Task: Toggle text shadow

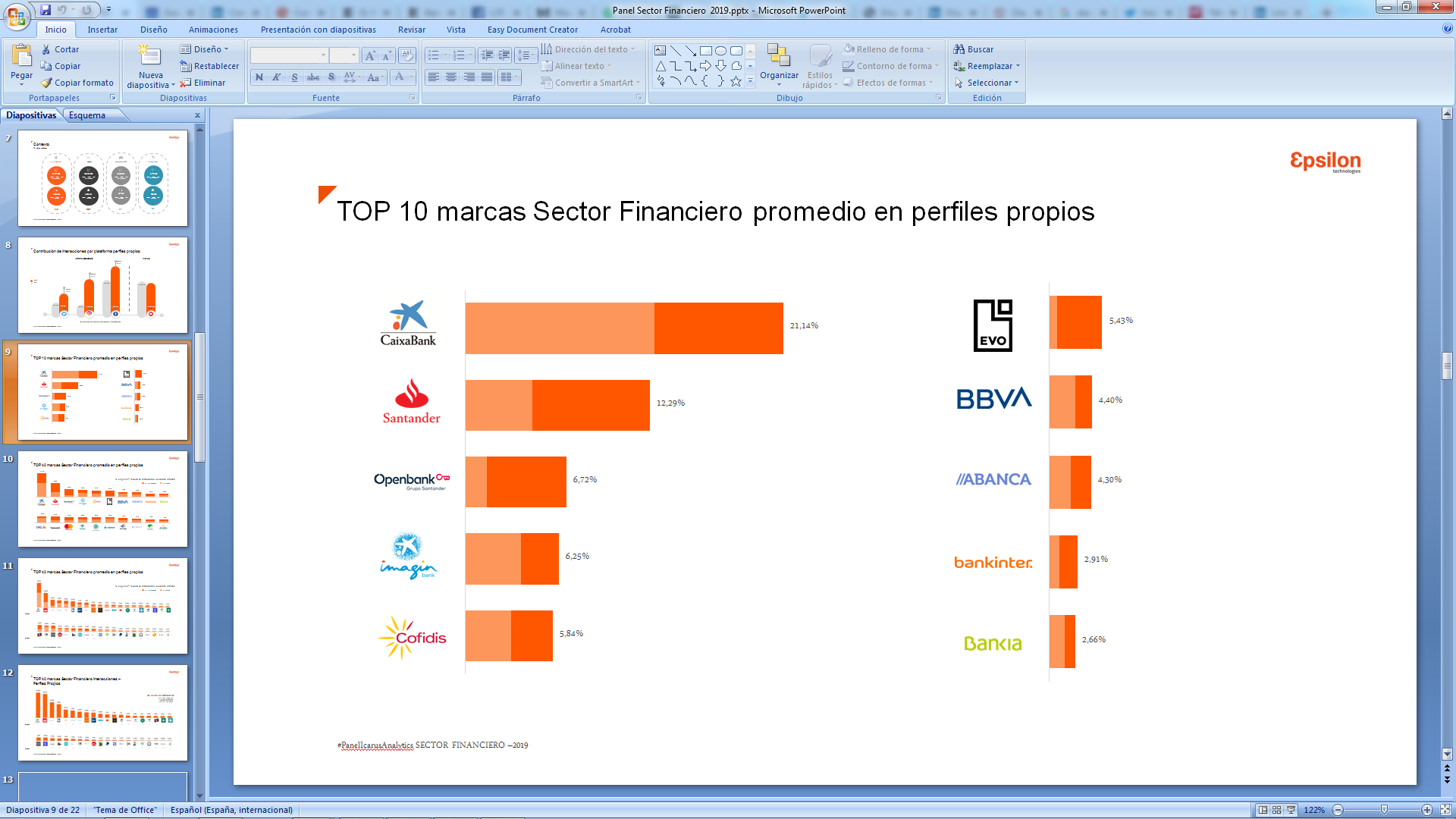Action: 331,77
